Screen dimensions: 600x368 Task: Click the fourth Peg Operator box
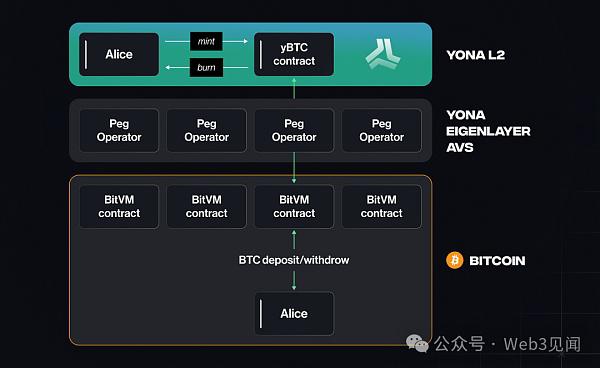(382, 130)
